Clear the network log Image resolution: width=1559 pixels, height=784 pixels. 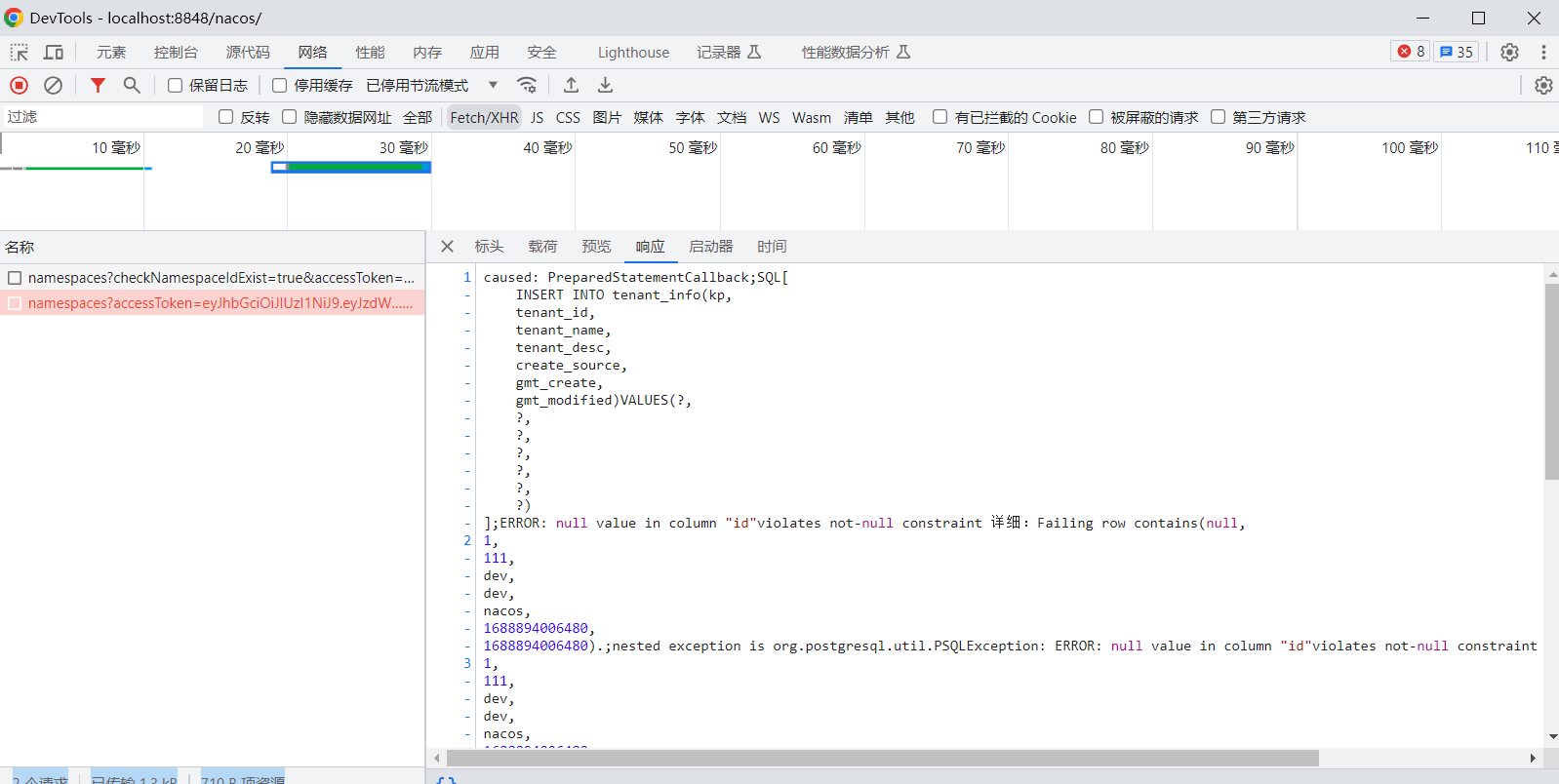54,86
